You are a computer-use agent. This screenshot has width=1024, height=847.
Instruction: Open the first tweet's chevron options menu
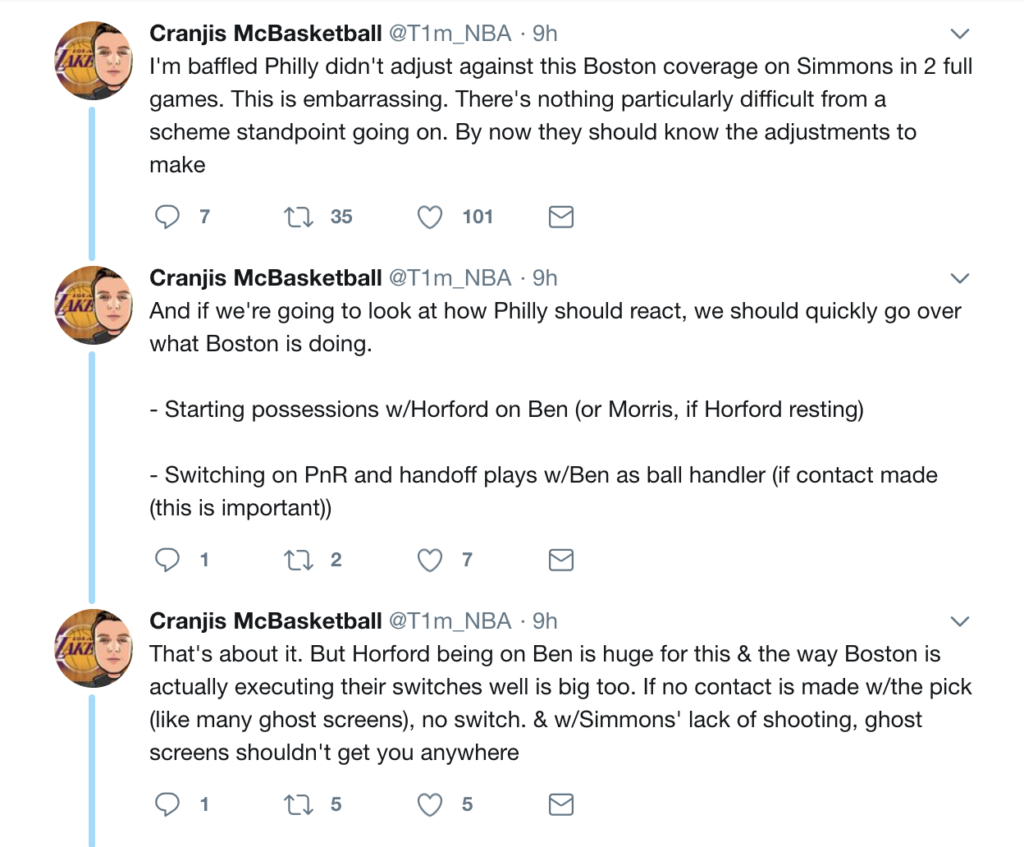[959, 34]
